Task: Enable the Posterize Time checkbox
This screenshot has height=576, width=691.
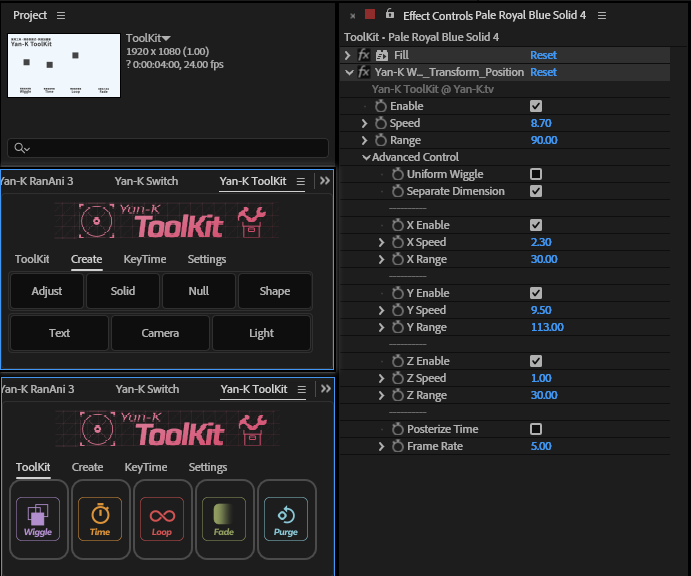Action: [x=536, y=429]
